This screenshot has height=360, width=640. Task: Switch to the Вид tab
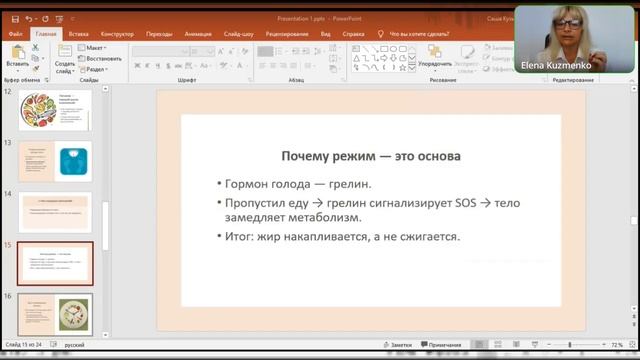coord(325,34)
